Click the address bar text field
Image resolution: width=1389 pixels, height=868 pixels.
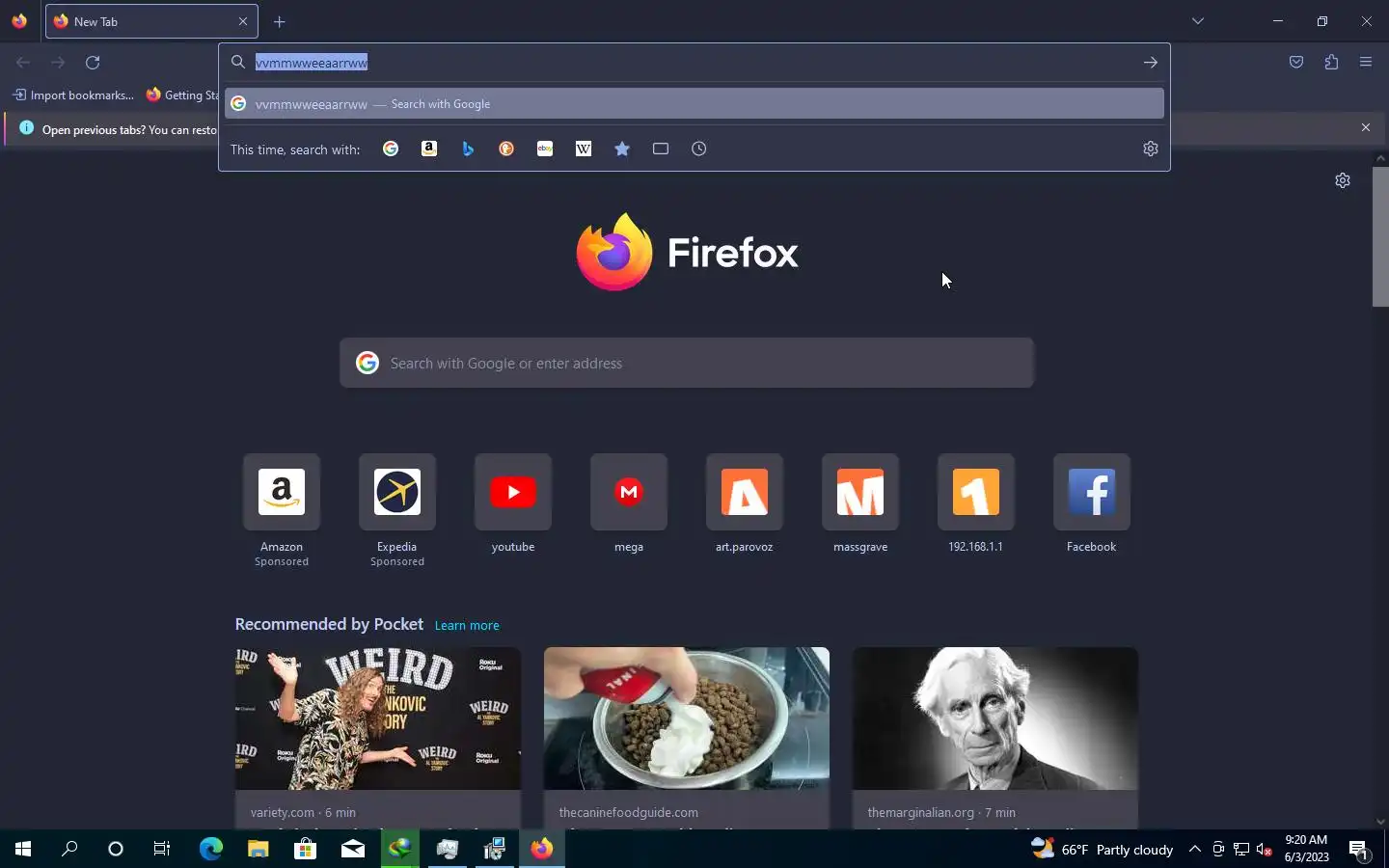[x=694, y=63]
